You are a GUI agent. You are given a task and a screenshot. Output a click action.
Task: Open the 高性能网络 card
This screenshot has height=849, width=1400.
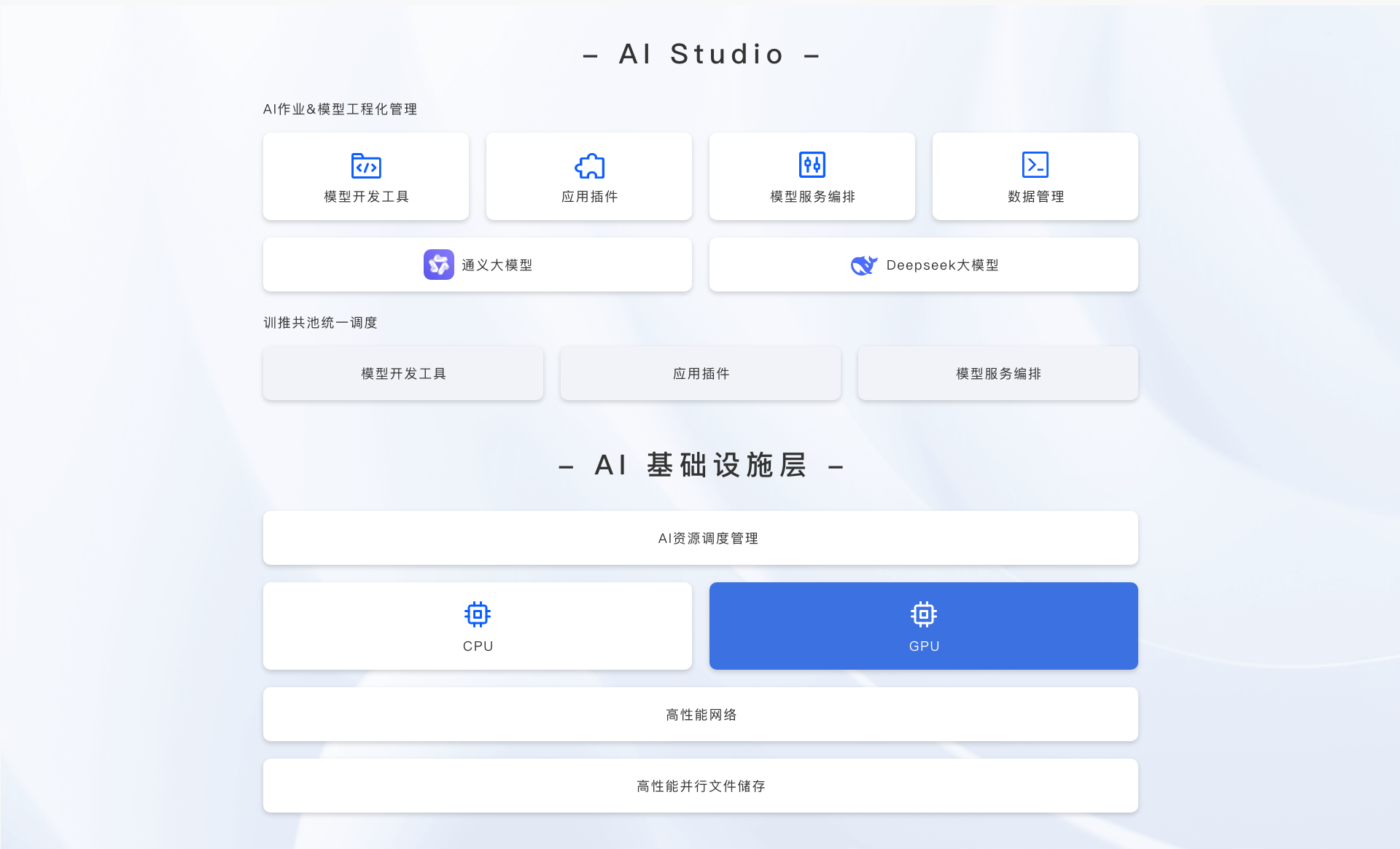coord(700,714)
